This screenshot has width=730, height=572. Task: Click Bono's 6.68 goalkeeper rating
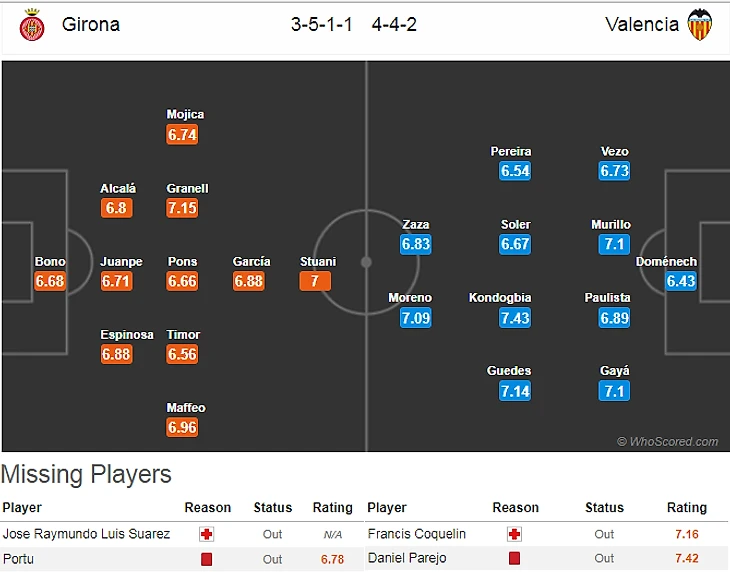tap(49, 281)
